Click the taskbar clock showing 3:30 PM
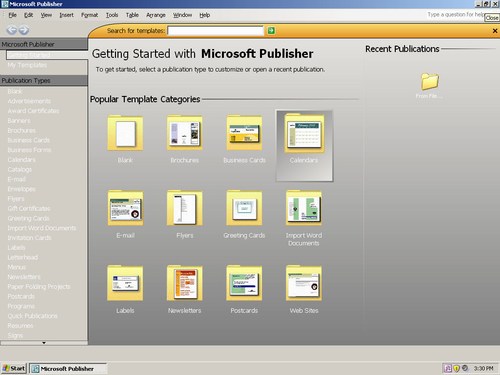 [x=483, y=368]
